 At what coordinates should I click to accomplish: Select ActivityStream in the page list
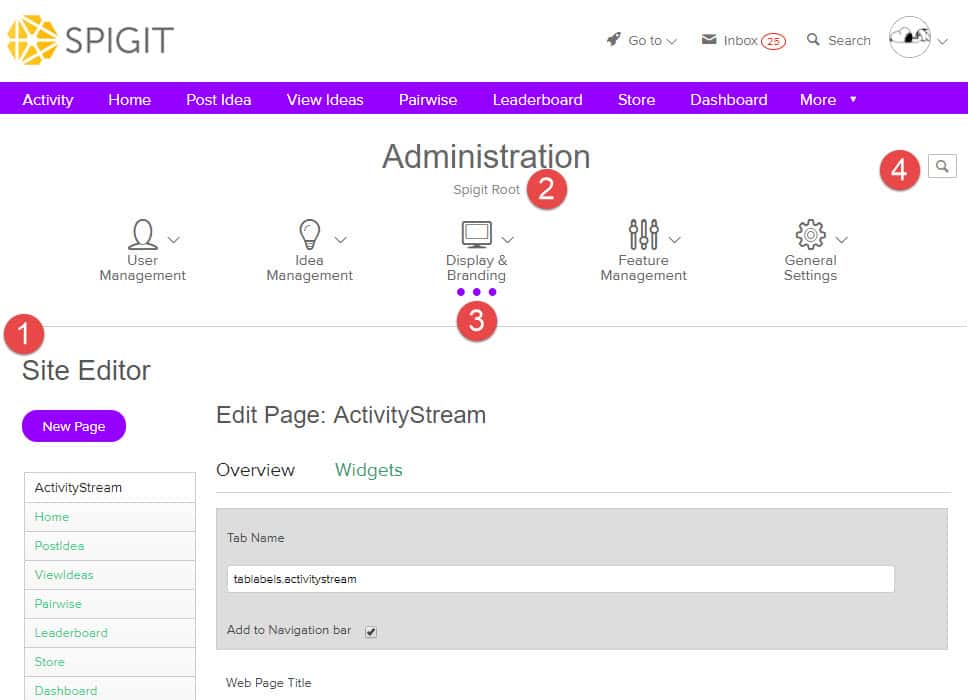click(x=110, y=488)
